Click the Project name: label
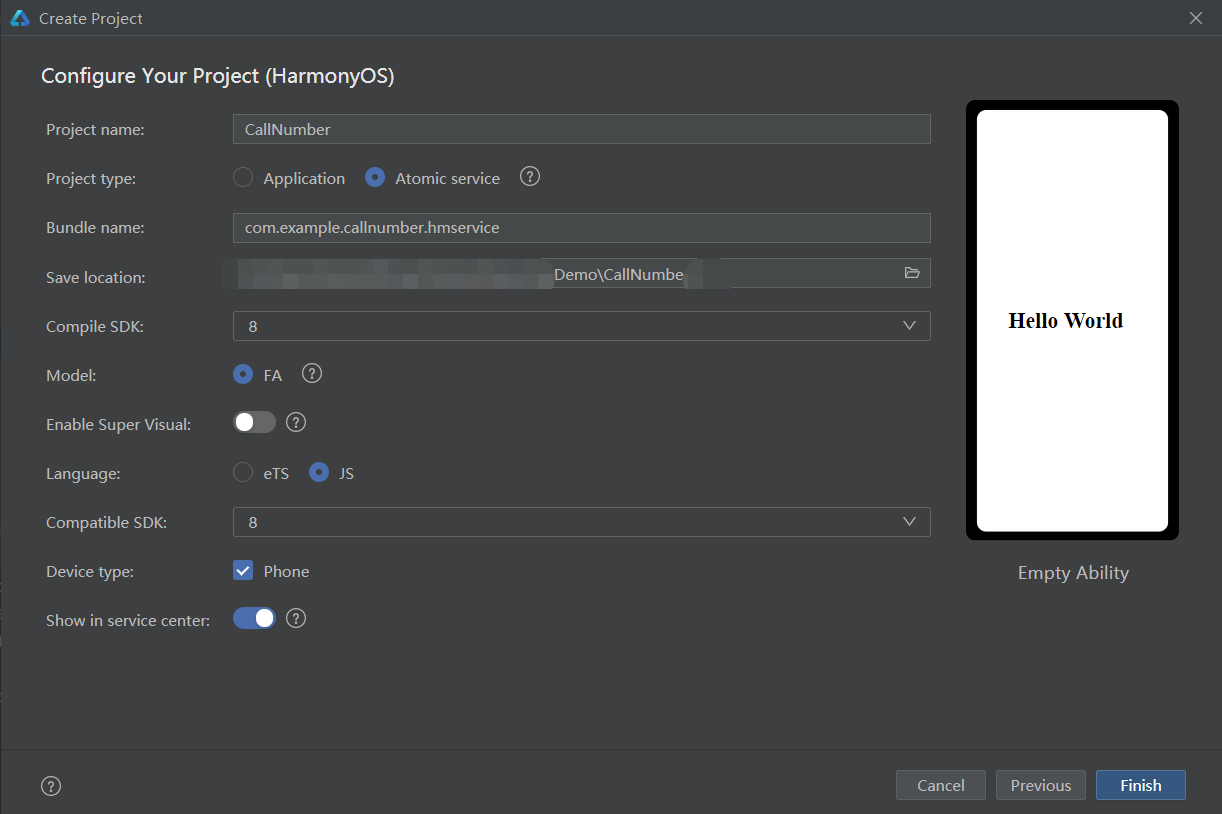 95,129
